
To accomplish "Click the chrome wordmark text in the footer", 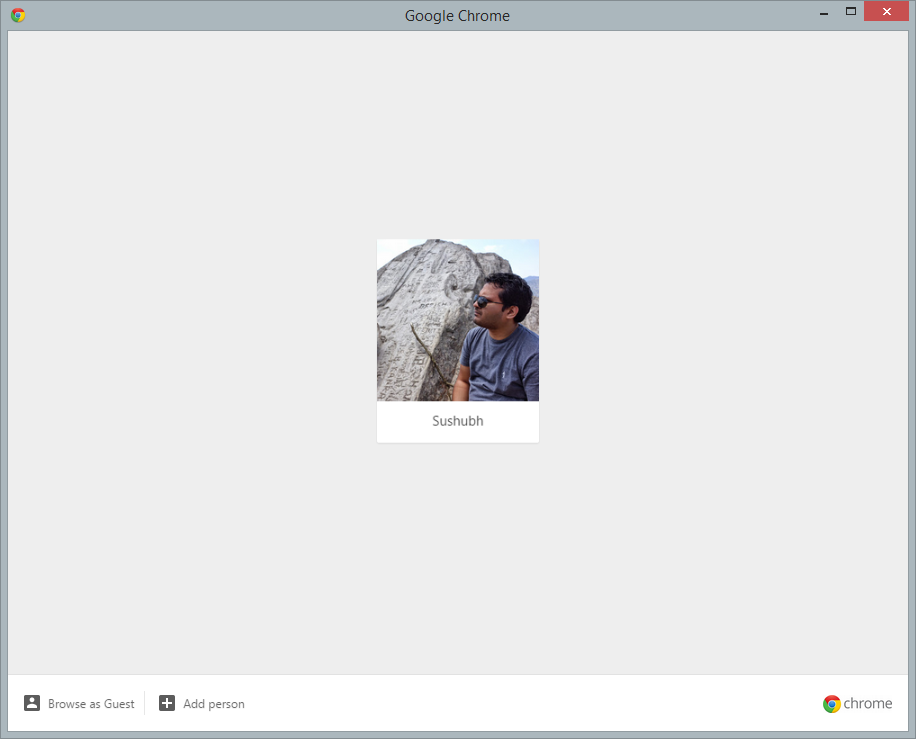I will [867, 703].
